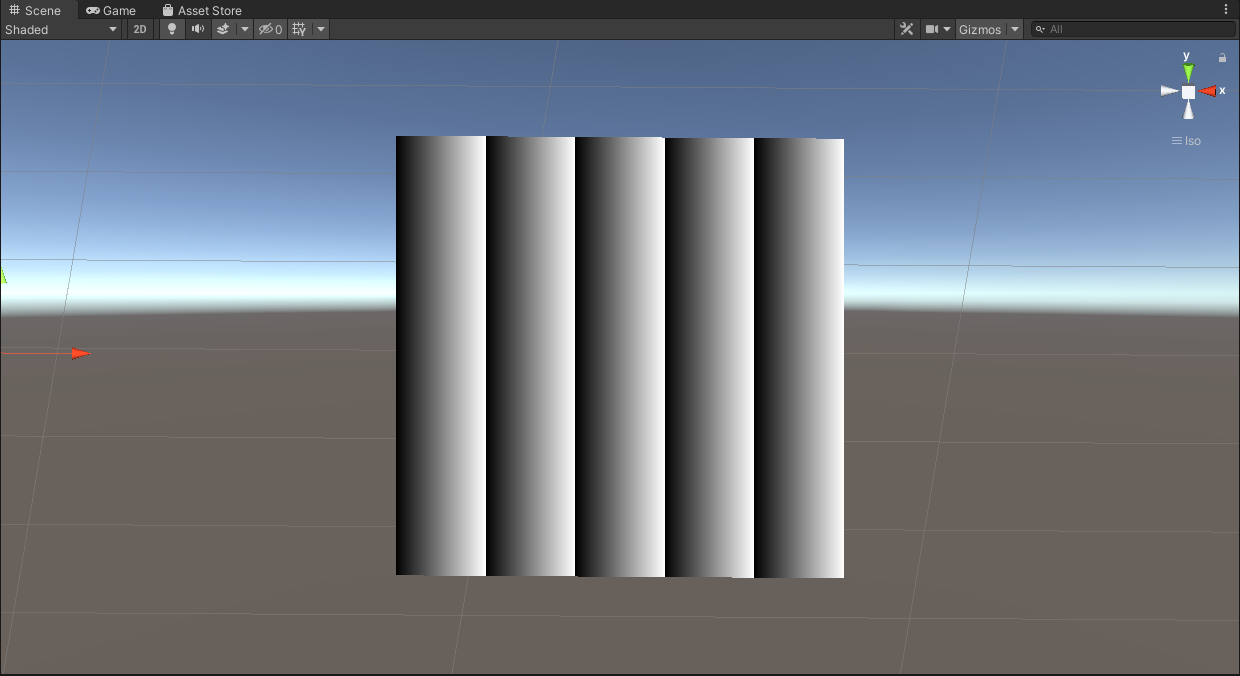Screen dimensions: 1240x676
Task: Switch to the Game tab
Action: tap(110, 10)
